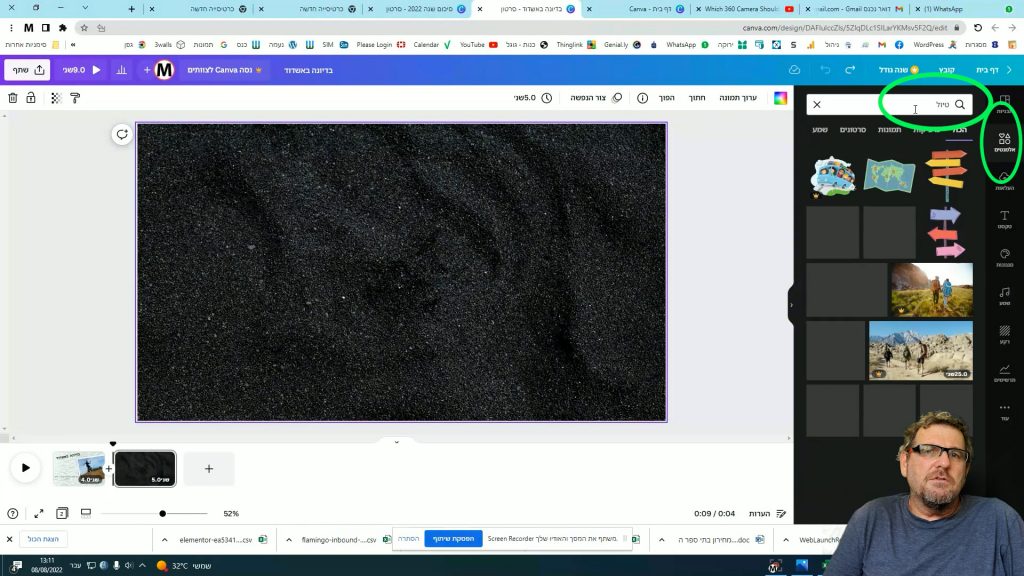1024x576 pixels.
Task: Insert the pastel arrows signpost graphic
Action: pyautogui.click(x=946, y=232)
